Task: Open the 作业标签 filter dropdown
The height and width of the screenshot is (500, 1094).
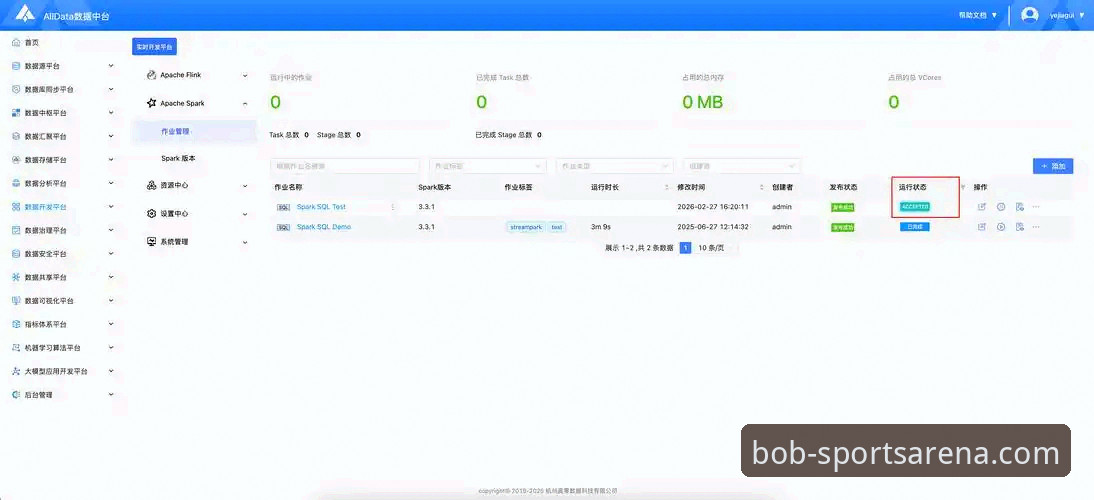Action: [x=488, y=166]
